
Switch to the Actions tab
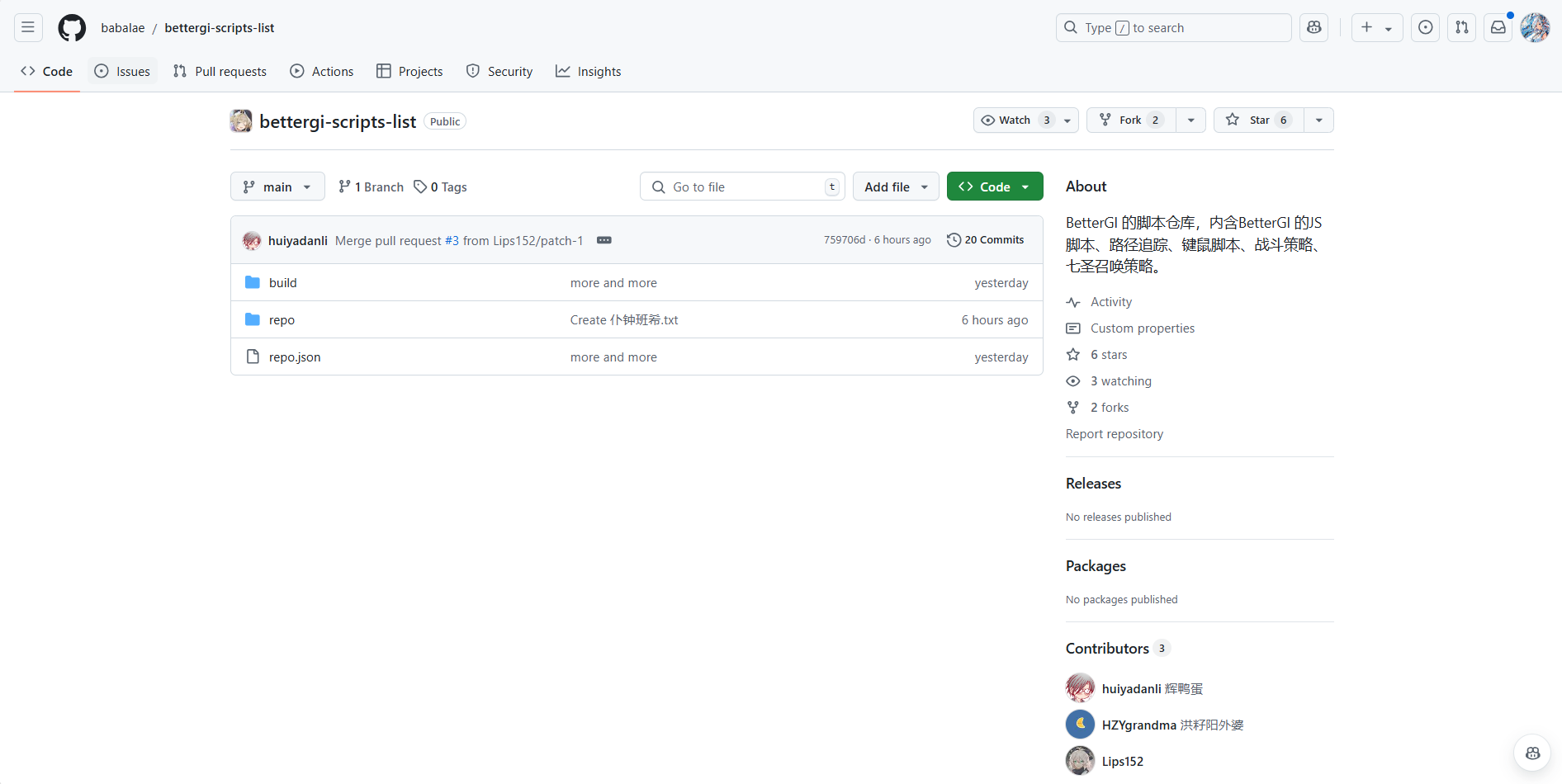(322, 72)
